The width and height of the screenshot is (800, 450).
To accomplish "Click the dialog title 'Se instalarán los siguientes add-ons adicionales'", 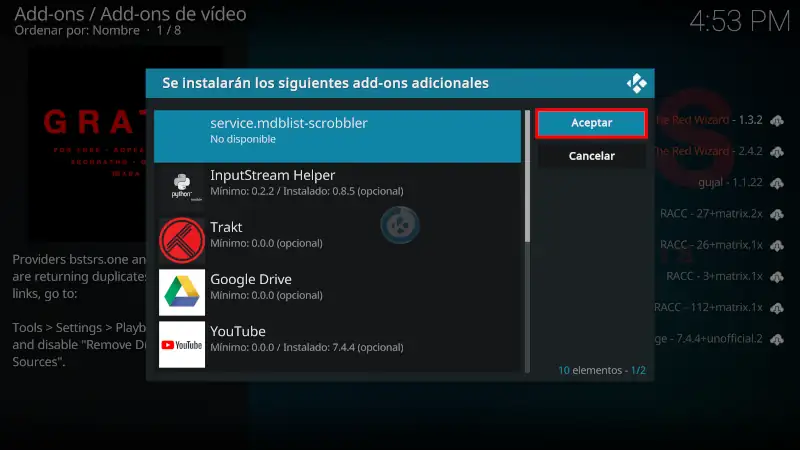I will (x=326, y=83).
